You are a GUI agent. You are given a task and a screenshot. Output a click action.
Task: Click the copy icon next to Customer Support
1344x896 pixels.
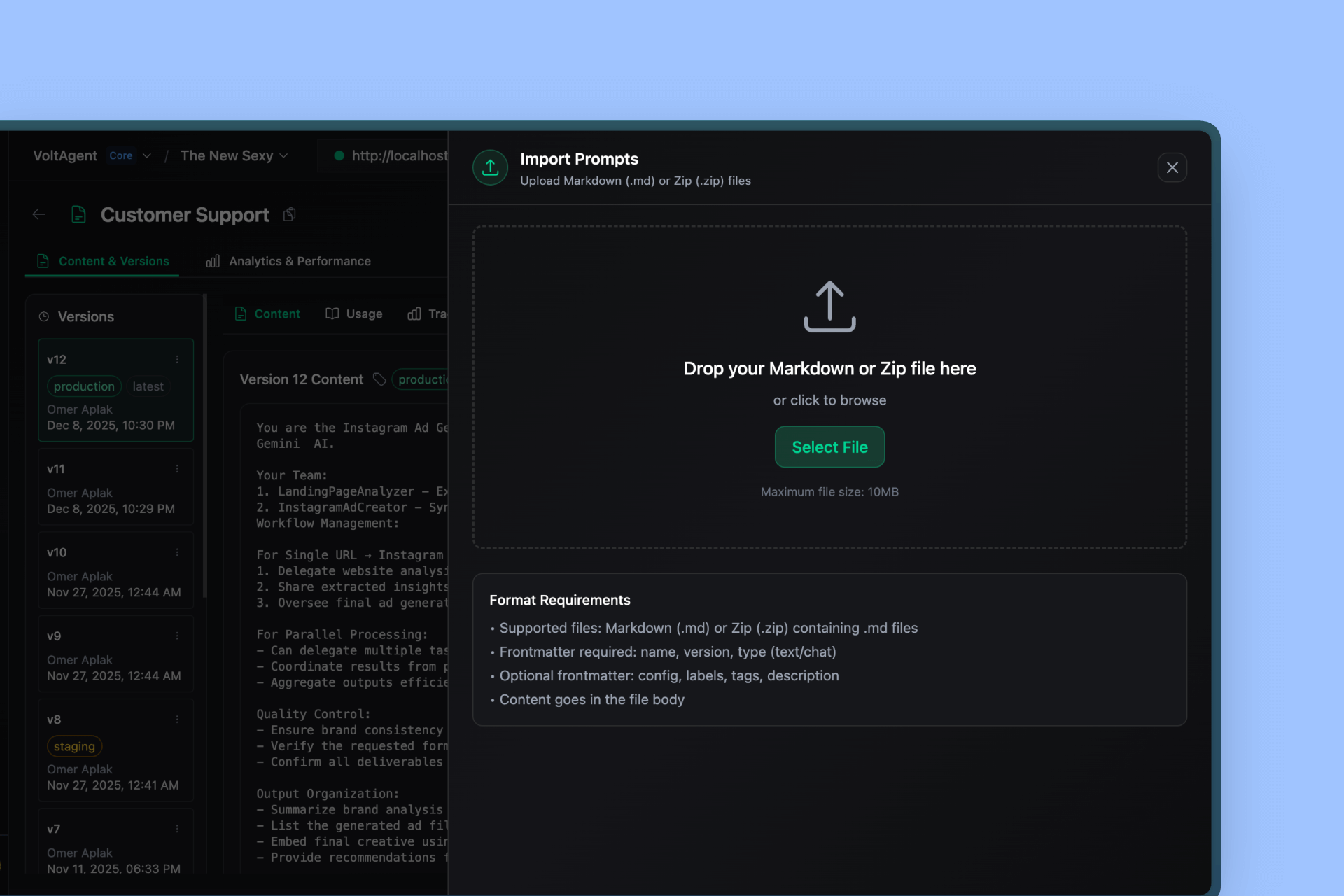tap(289, 215)
